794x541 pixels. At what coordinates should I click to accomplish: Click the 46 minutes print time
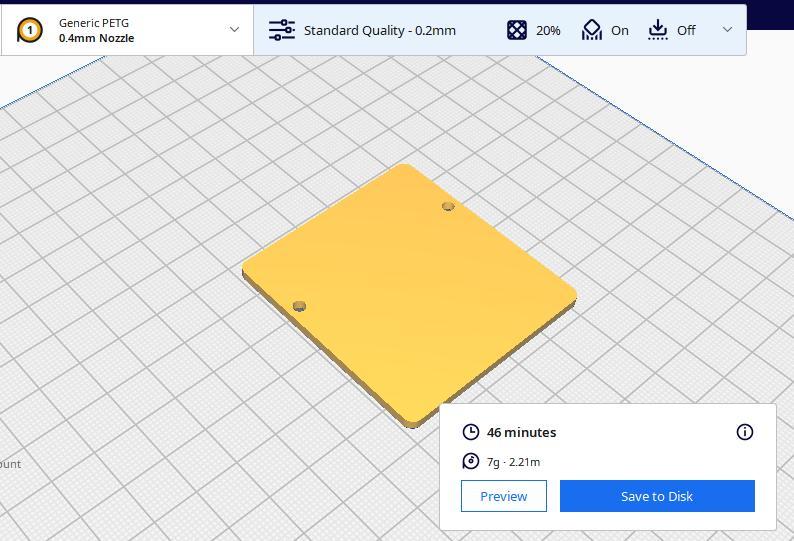522,433
